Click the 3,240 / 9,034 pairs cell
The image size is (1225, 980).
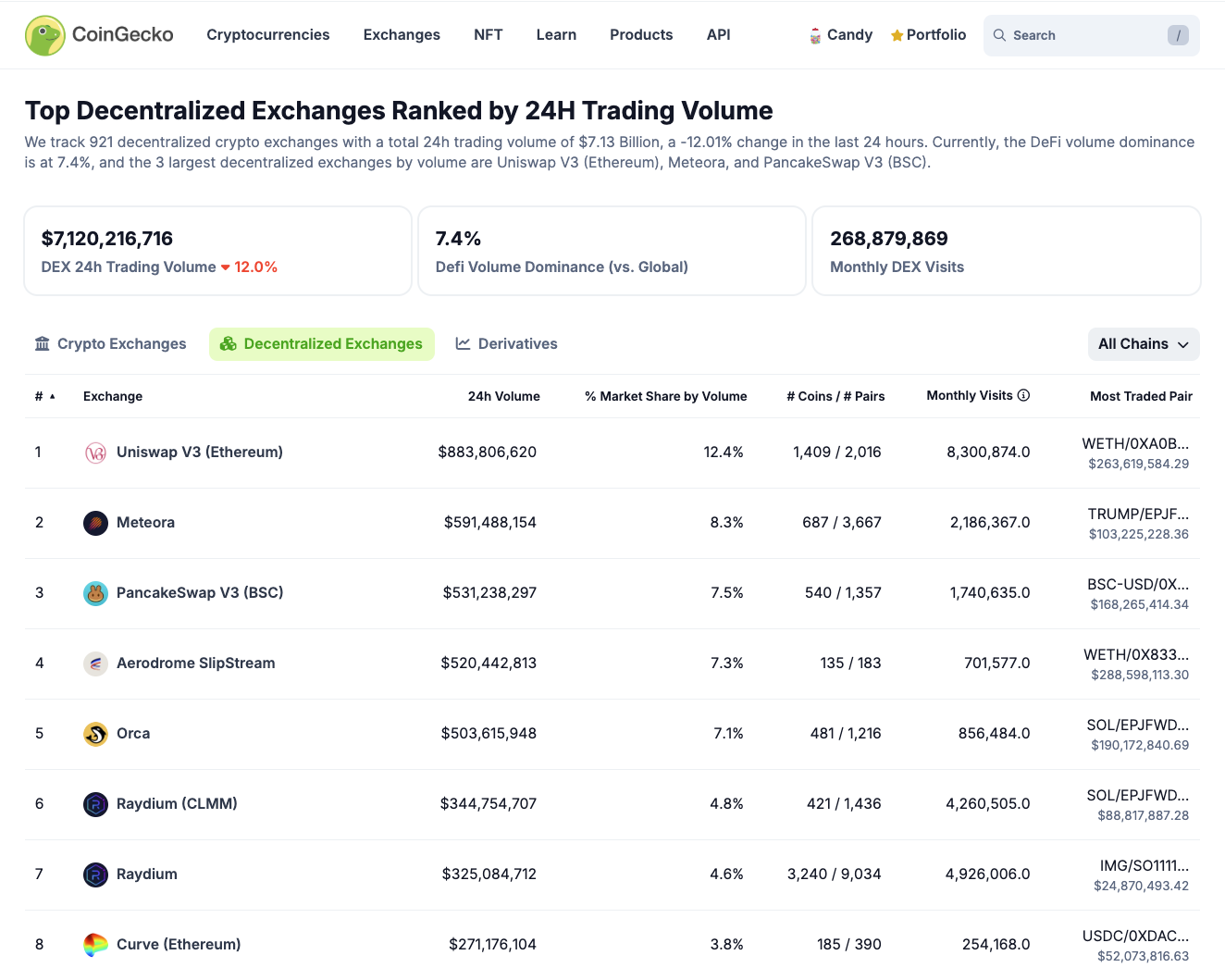pos(835,875)
